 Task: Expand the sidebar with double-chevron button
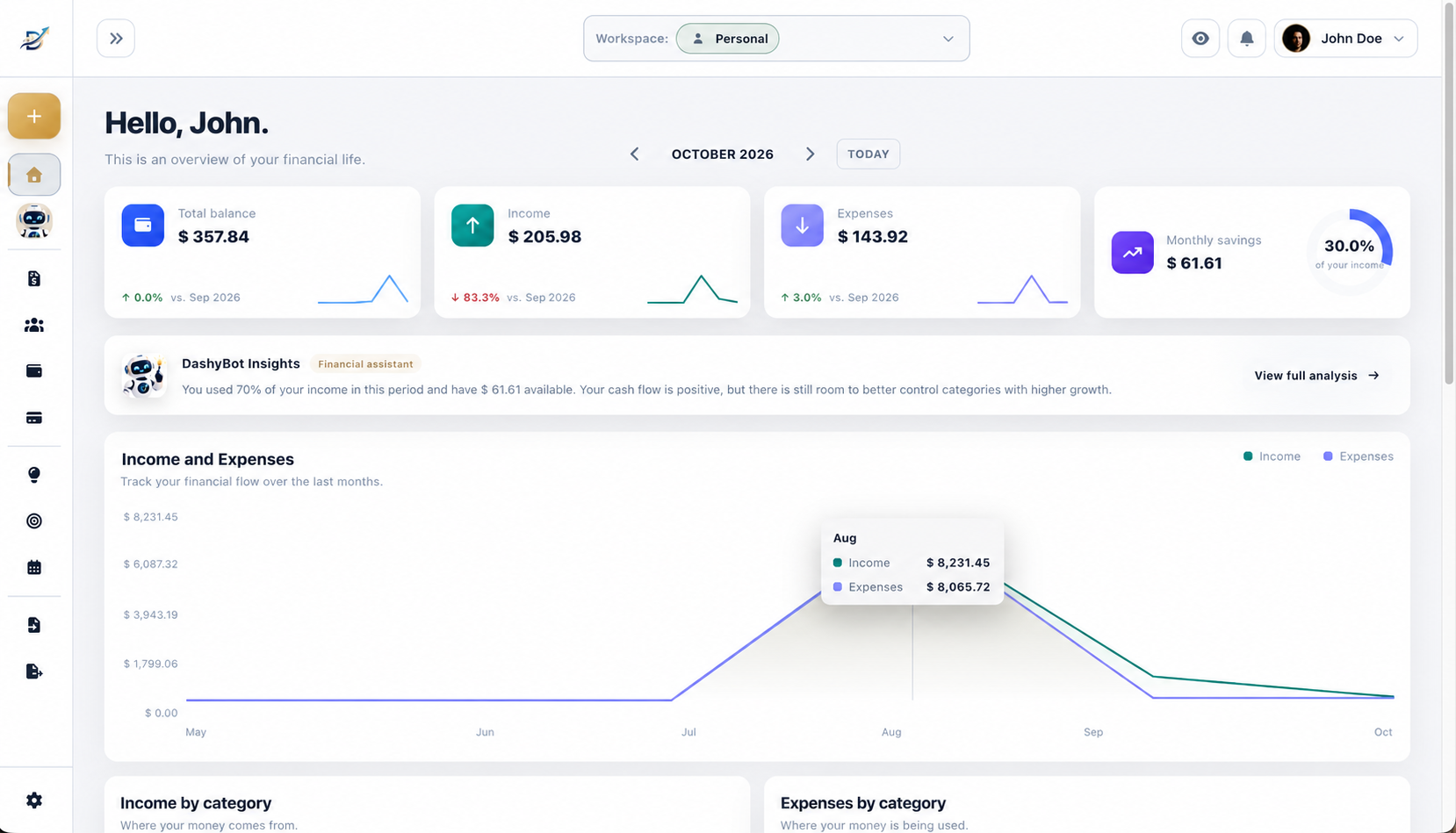[x=116, y=39]
